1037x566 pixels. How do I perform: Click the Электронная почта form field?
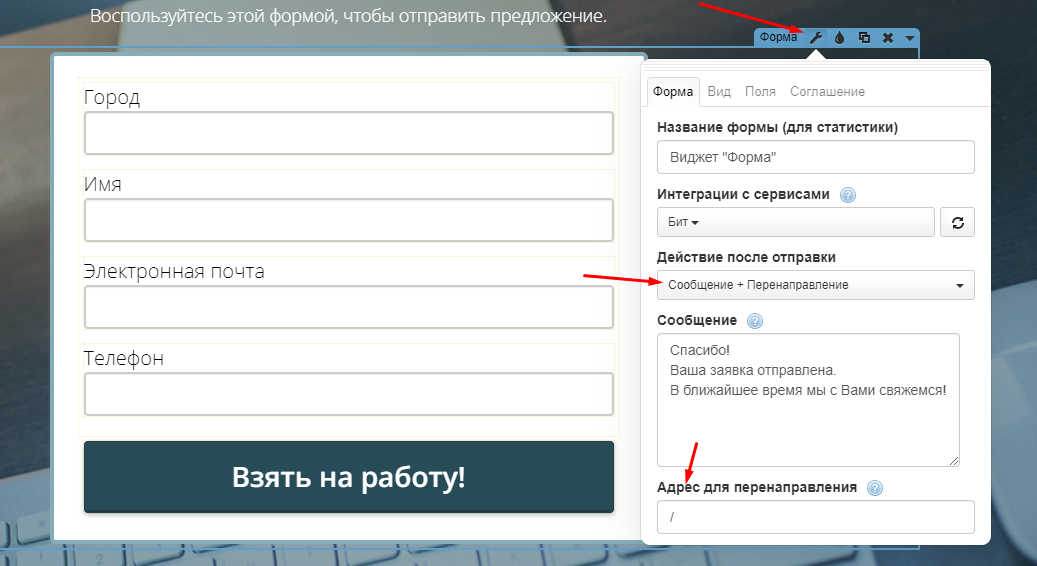point(348,307)
